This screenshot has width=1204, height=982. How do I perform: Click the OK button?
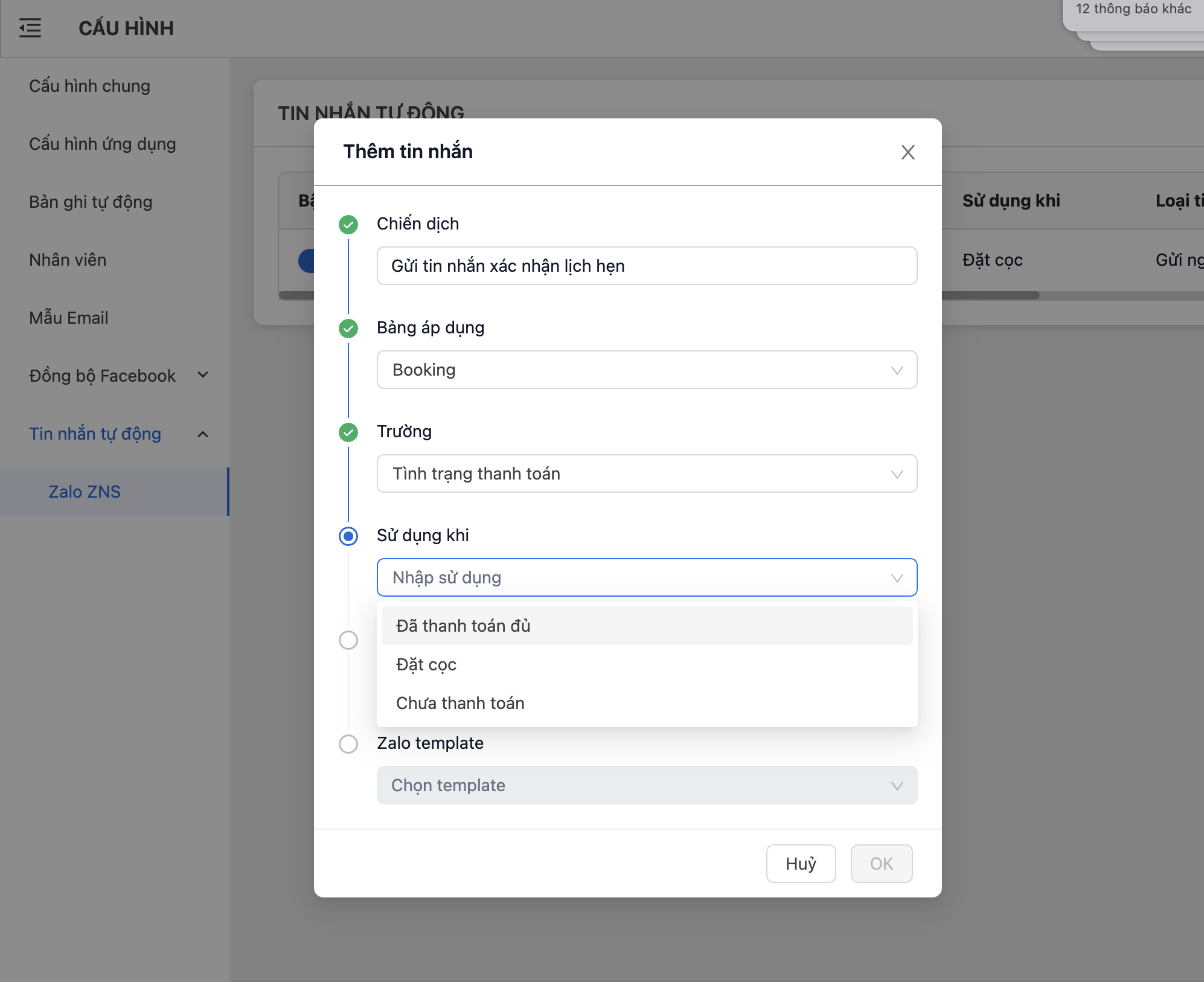click(881, 864)
